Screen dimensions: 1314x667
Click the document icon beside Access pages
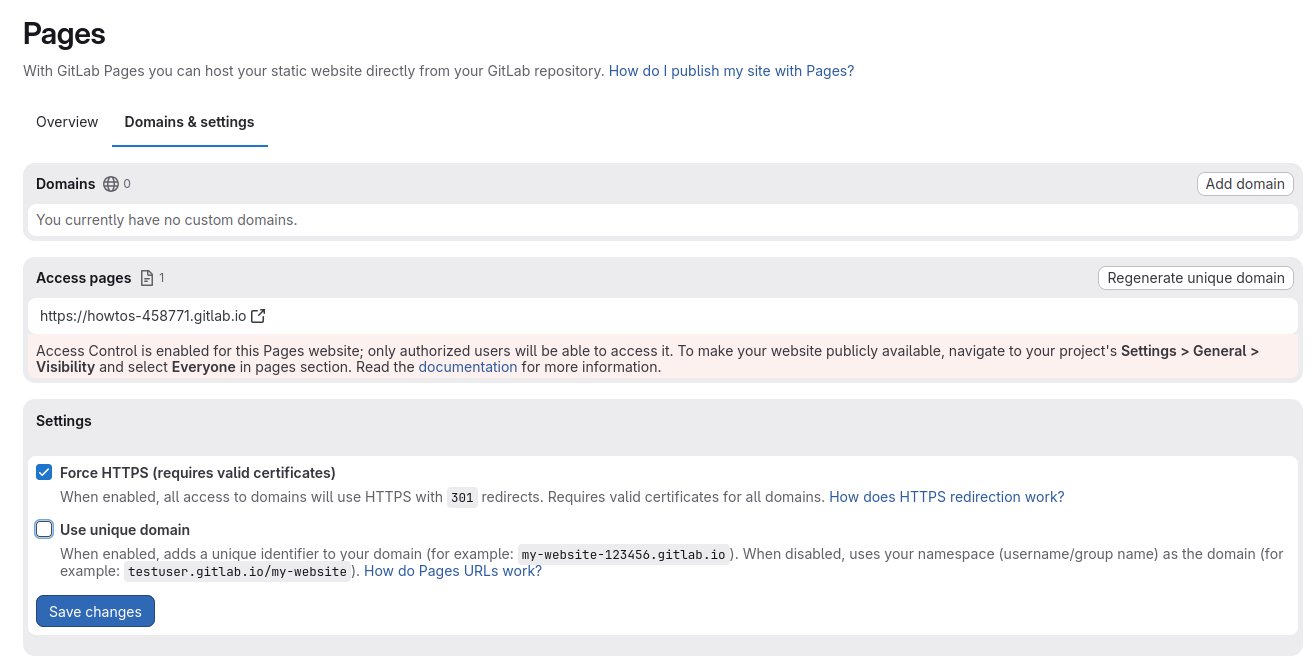(147, 278)
